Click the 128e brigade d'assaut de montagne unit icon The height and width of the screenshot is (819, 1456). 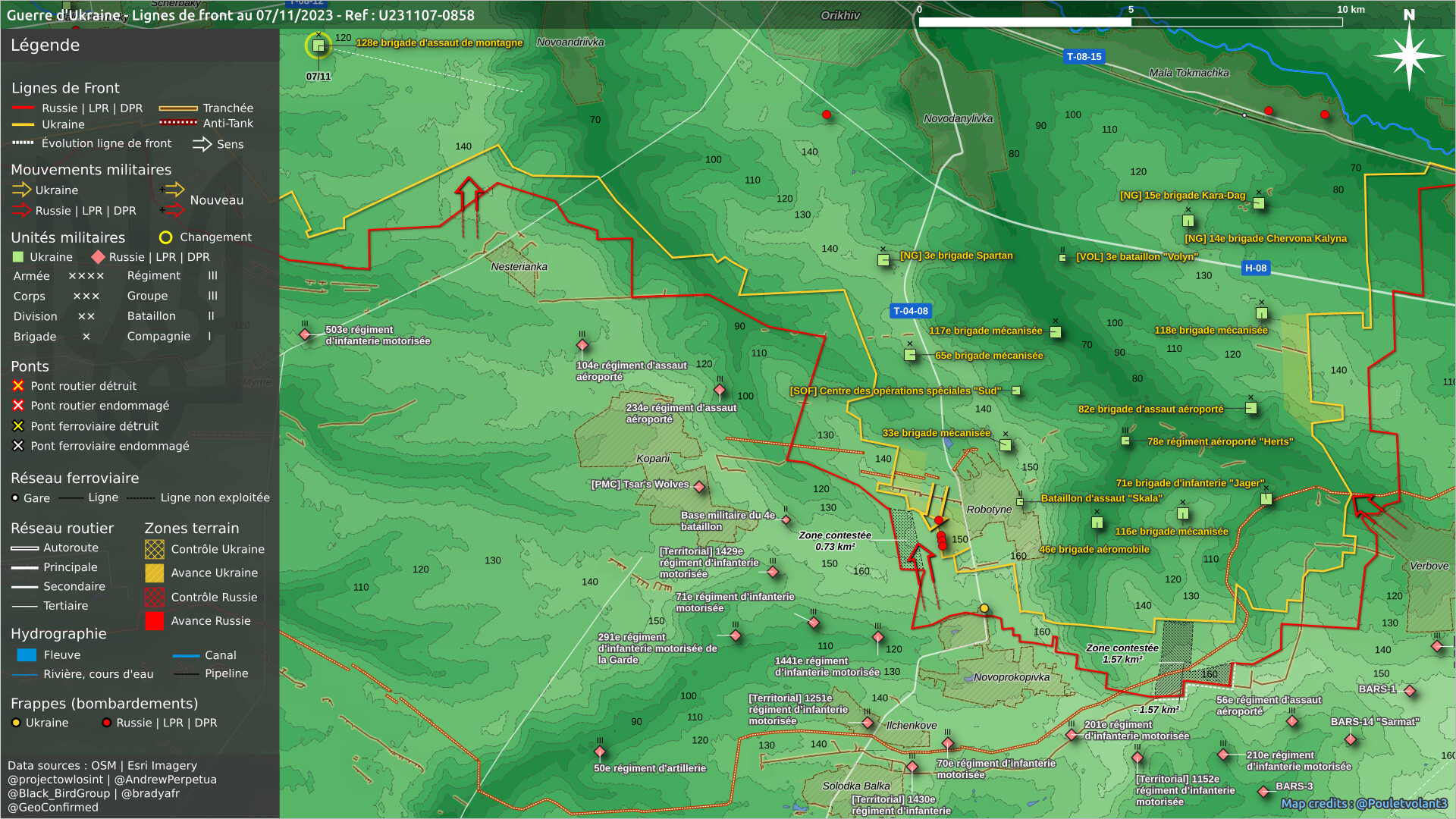coord(318,45)
